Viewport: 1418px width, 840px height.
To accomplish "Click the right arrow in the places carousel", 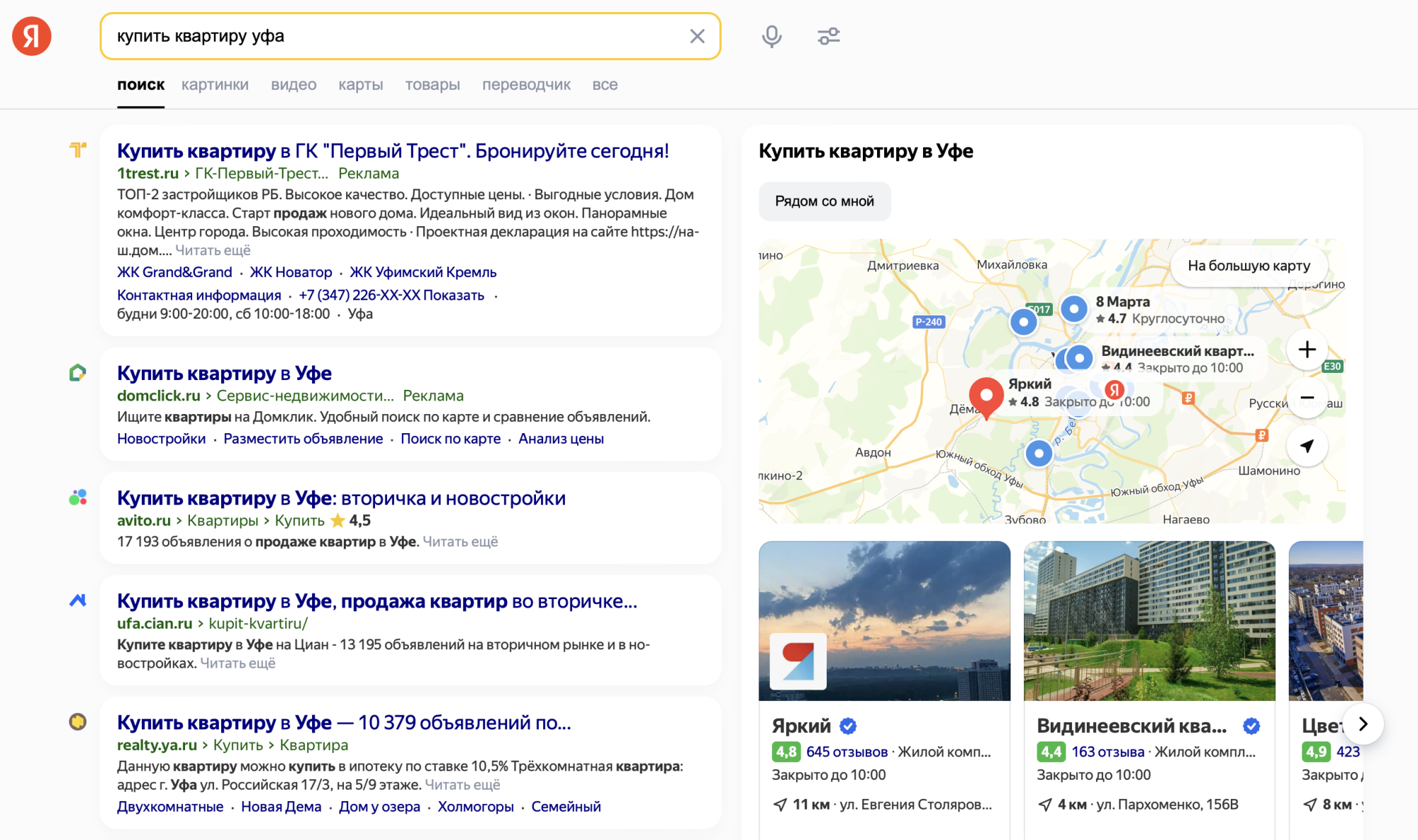I will pos(1362,724).
